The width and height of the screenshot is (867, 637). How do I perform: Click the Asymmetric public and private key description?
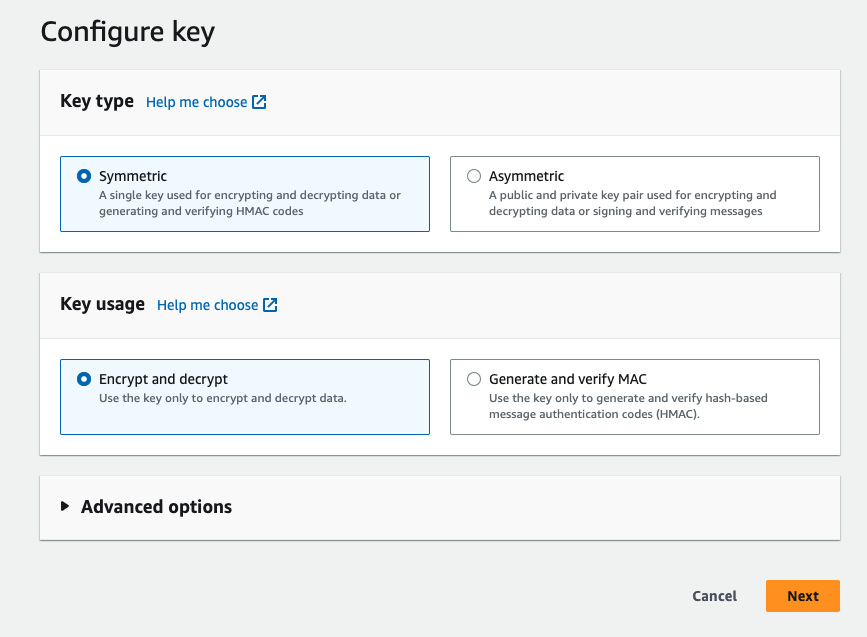point(633,203)
